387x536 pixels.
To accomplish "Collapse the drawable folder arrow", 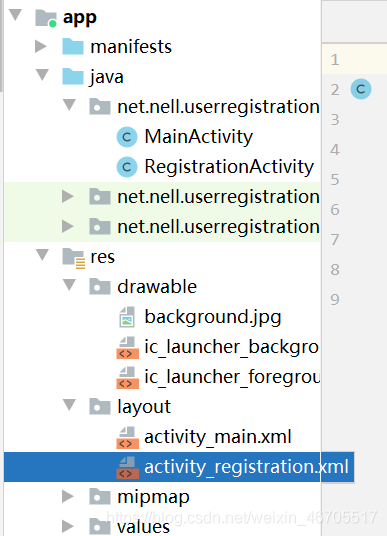I will (69, 285).
